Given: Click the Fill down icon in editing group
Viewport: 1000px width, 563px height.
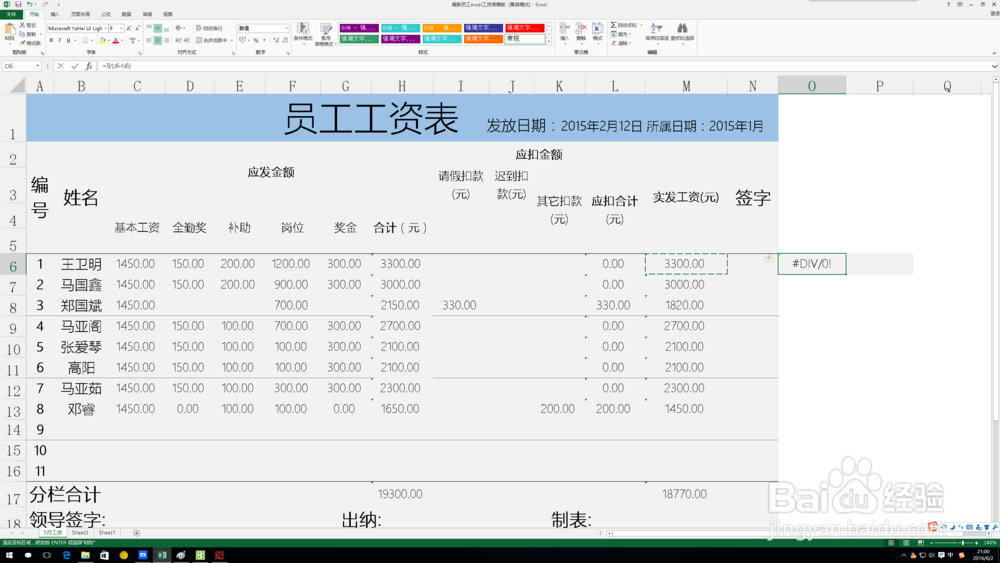Looking at the screenshot, I should [614, 34].
